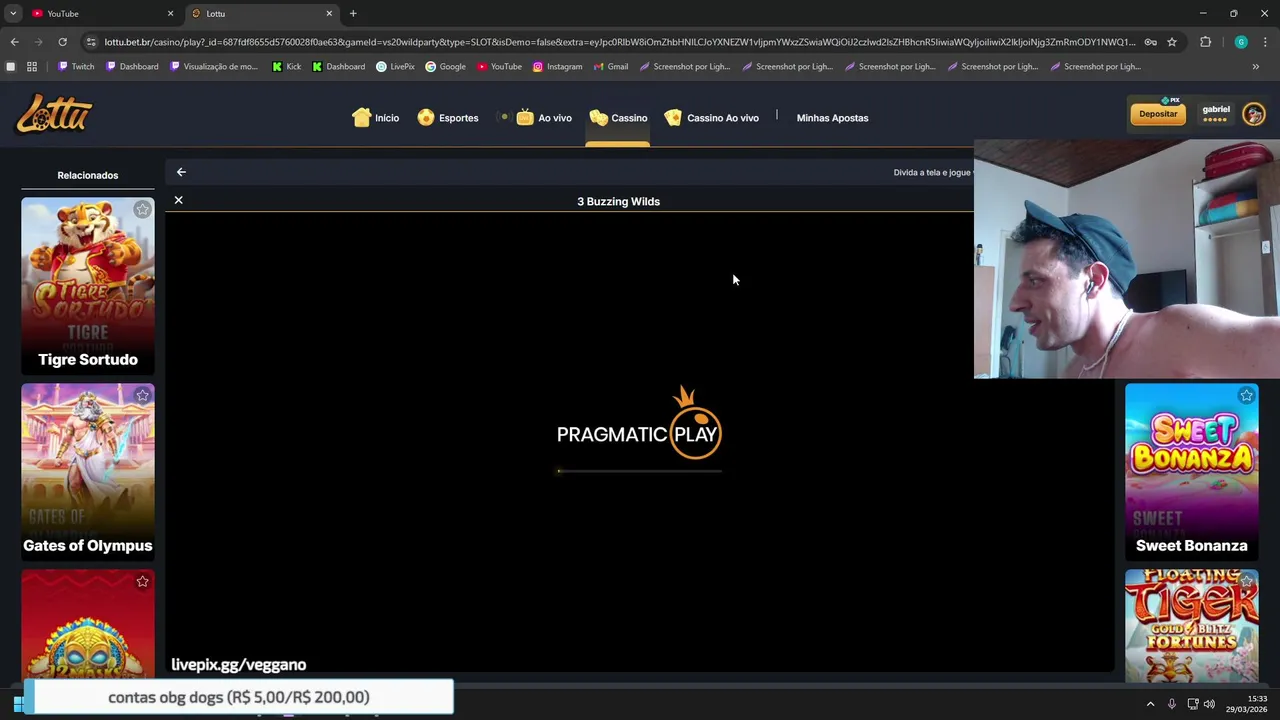Open the apps grid in the bookmarks bar

(x=32, y=67)
